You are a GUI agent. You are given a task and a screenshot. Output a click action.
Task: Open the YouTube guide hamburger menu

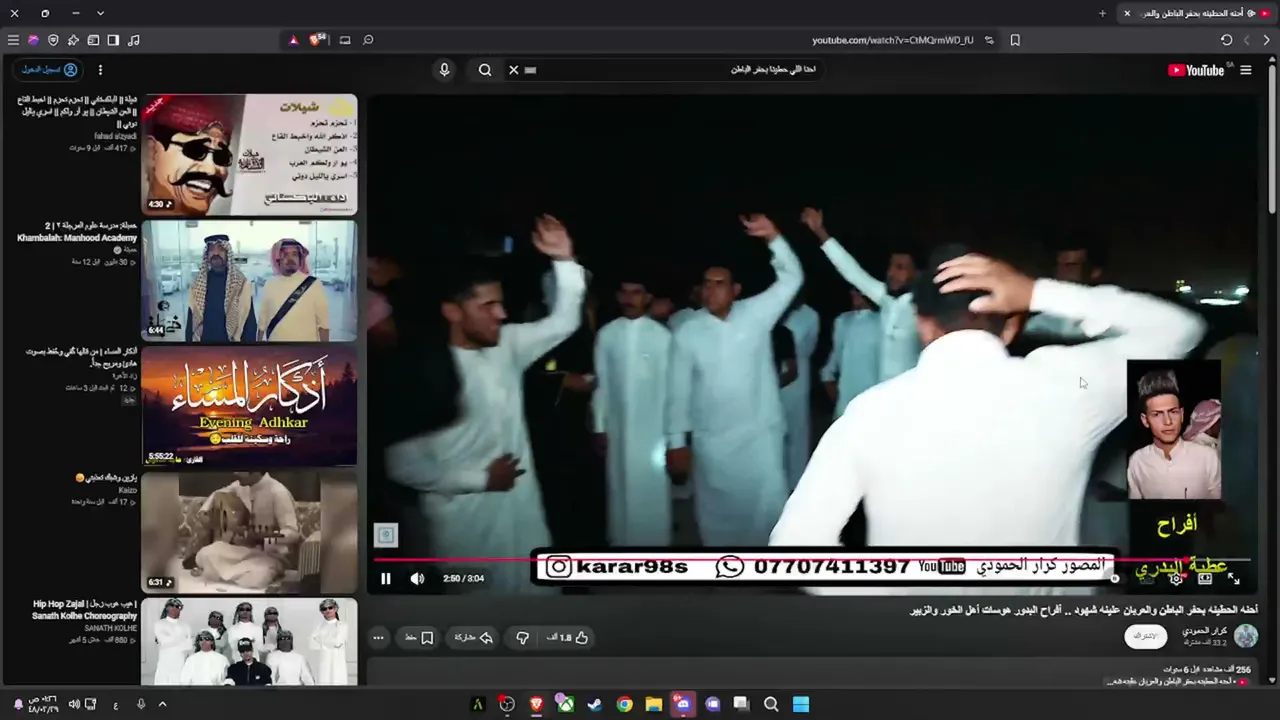[1246, 70]
